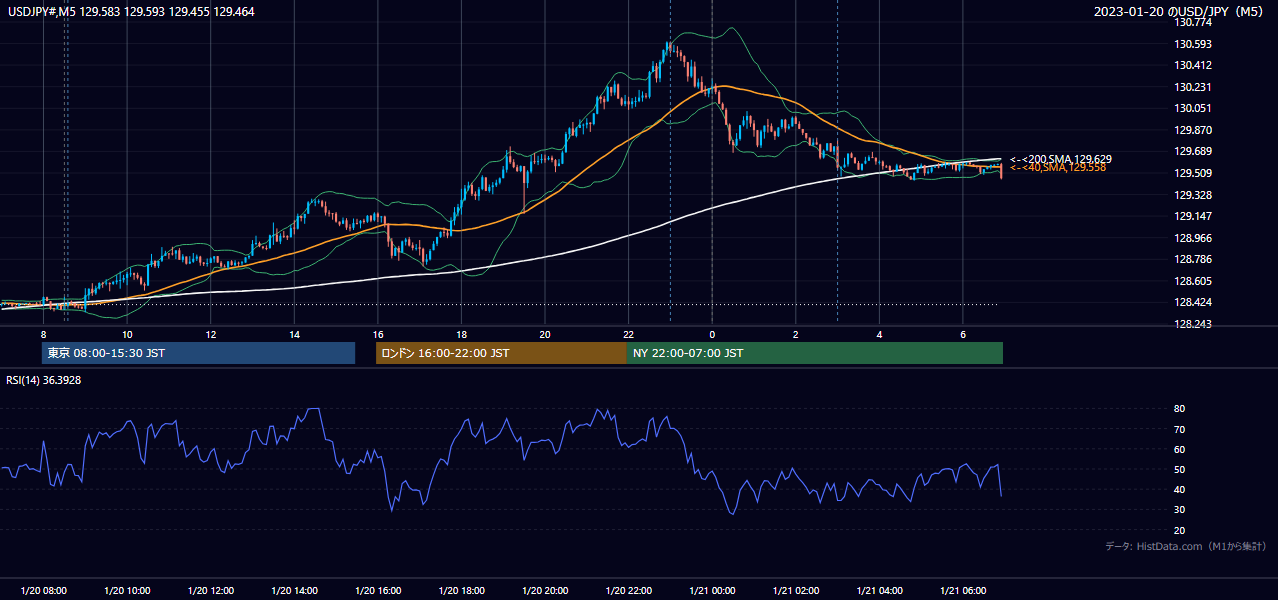
Task: Click hour label 12 under the price chart
Action: tap(211, 334)
